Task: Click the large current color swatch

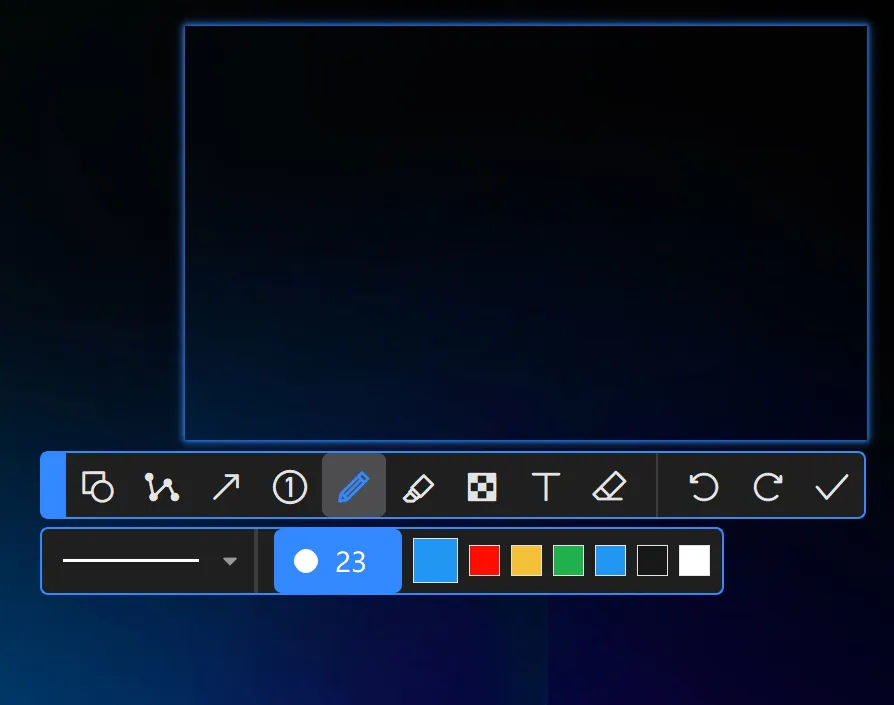Action: tap(435, 561)
